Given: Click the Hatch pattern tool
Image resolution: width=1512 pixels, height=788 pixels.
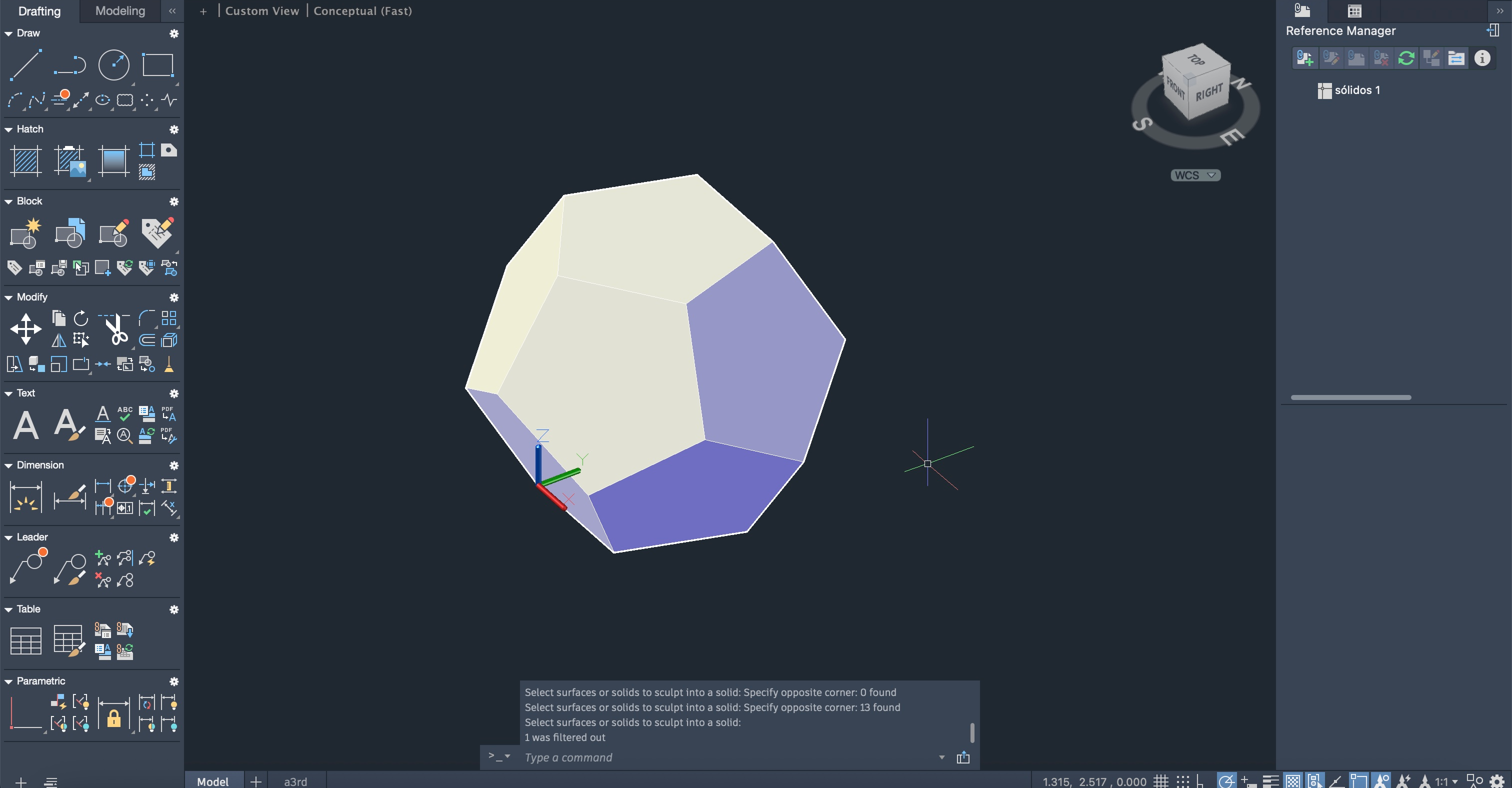Looking at the screenshot, I should click(26, 160).
